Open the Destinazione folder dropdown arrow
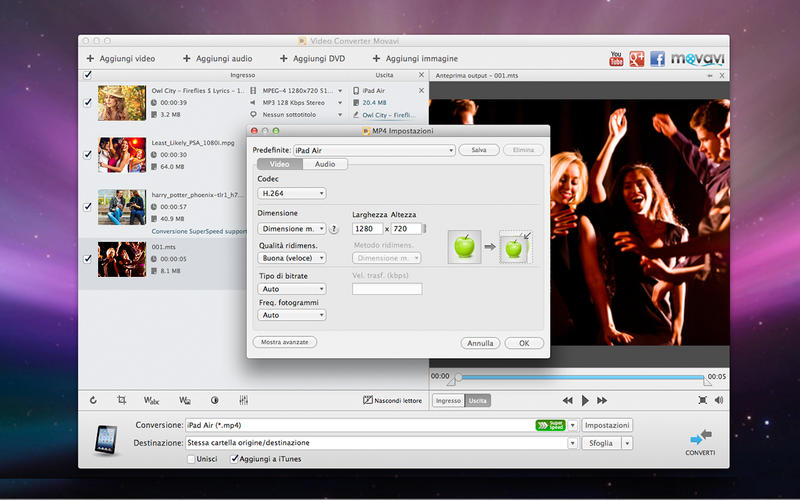800x500 pixels. [x=572, y=443]
